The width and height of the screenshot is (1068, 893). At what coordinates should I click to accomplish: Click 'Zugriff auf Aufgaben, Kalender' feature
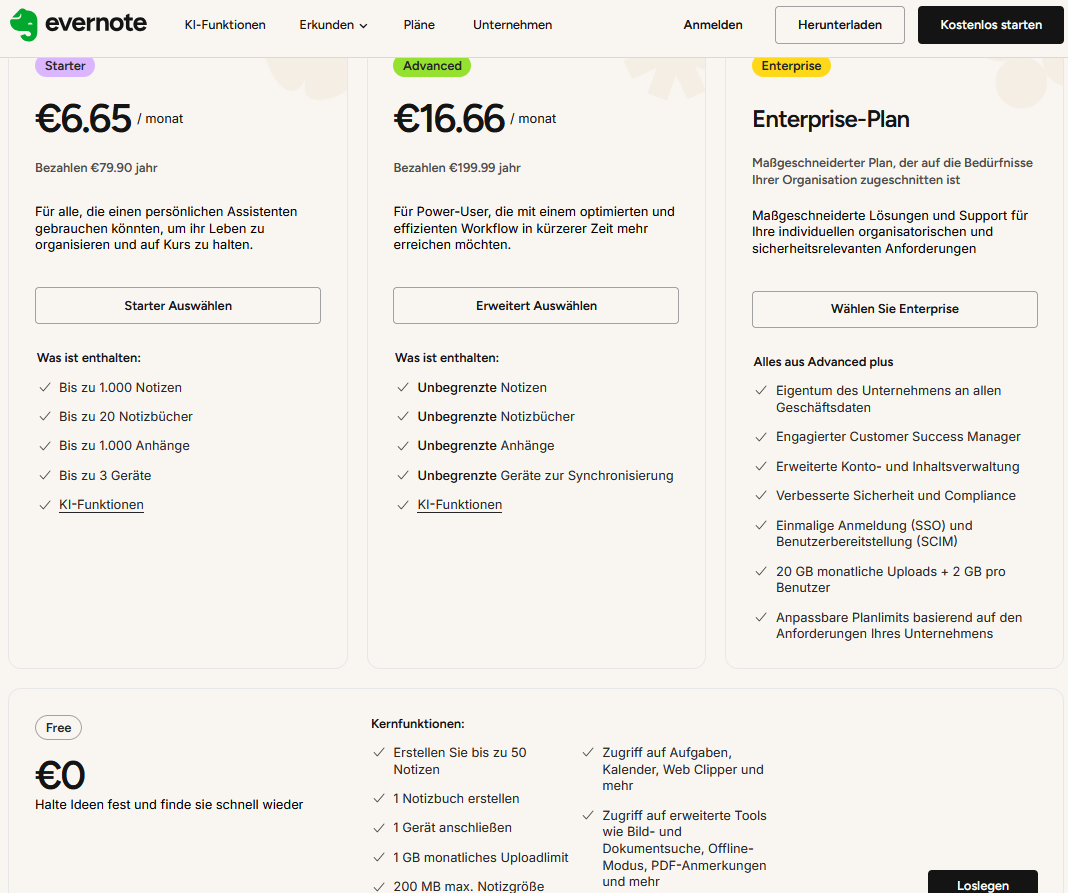(x=682, y=769)
